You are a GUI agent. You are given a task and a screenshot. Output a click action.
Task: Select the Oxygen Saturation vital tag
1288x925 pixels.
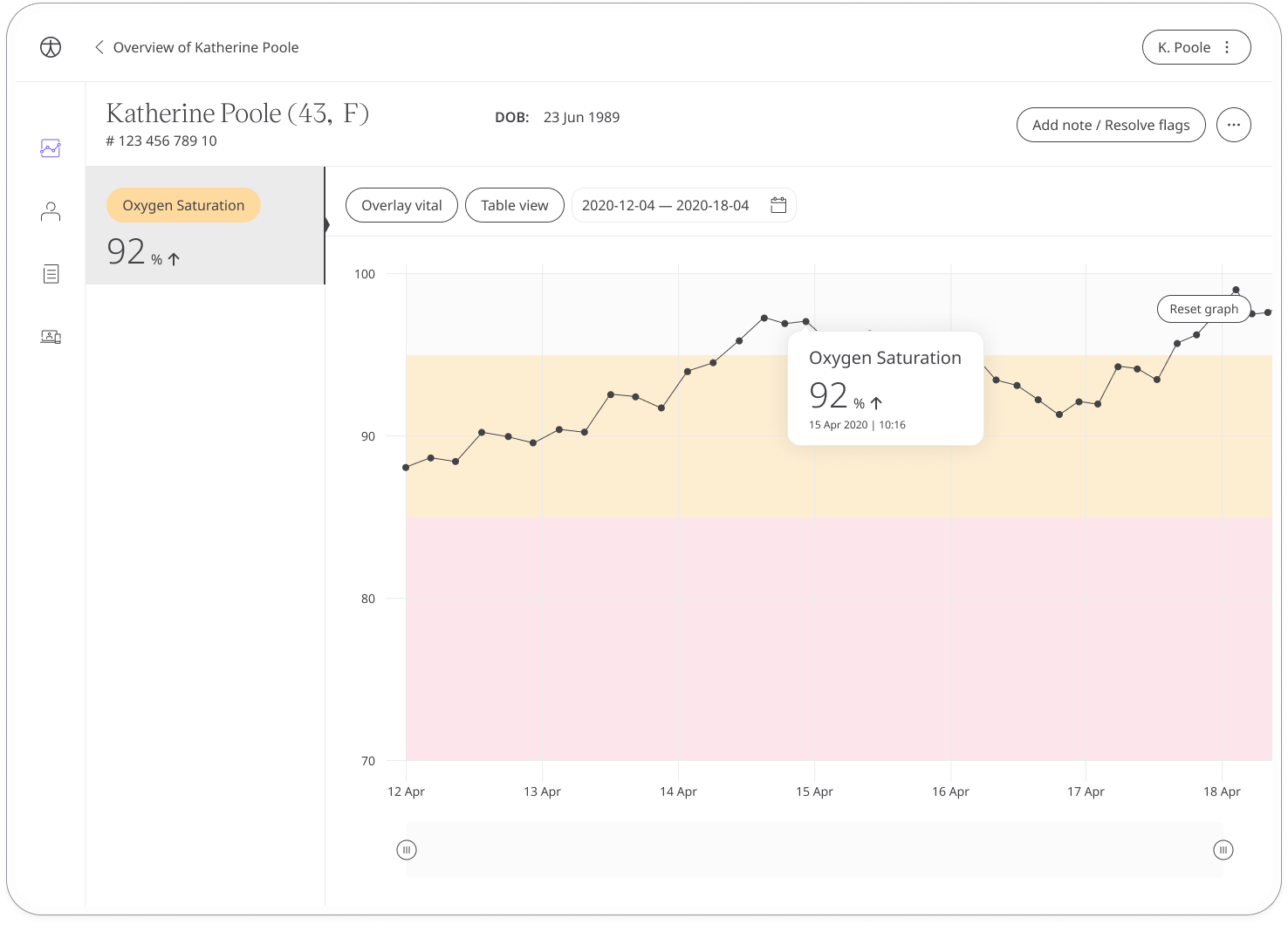click(x=183, y=205)
